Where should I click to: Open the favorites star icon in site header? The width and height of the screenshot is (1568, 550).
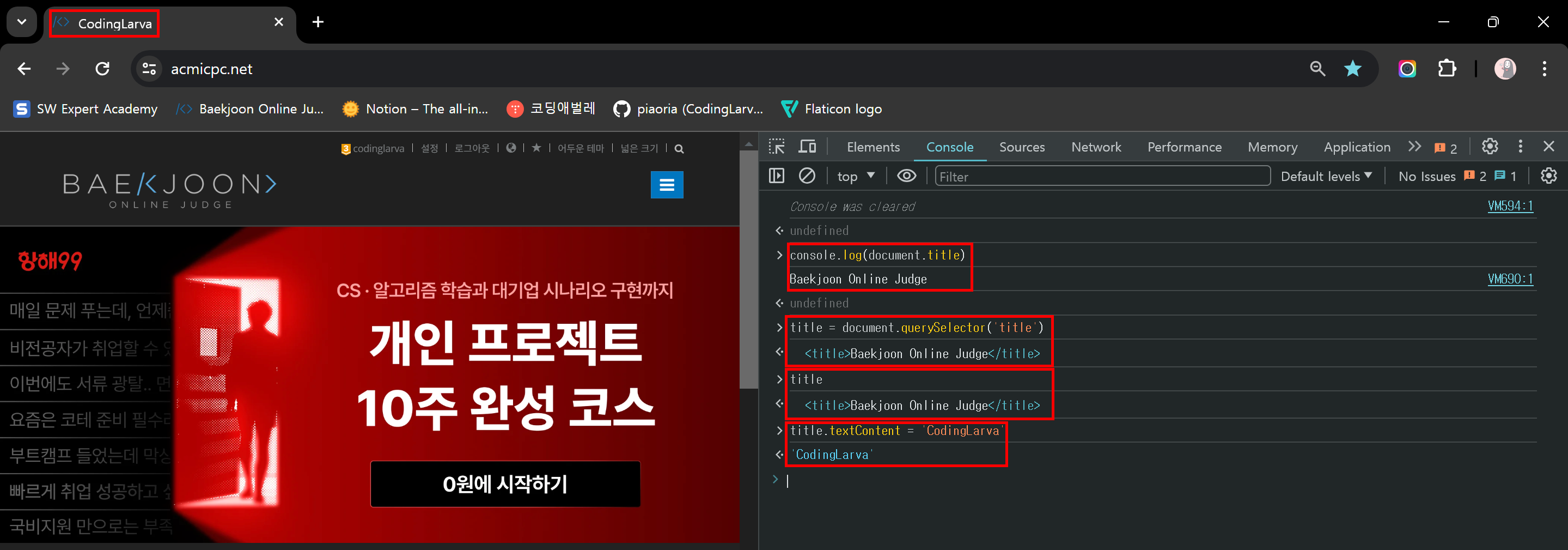[x=536, y=148]
